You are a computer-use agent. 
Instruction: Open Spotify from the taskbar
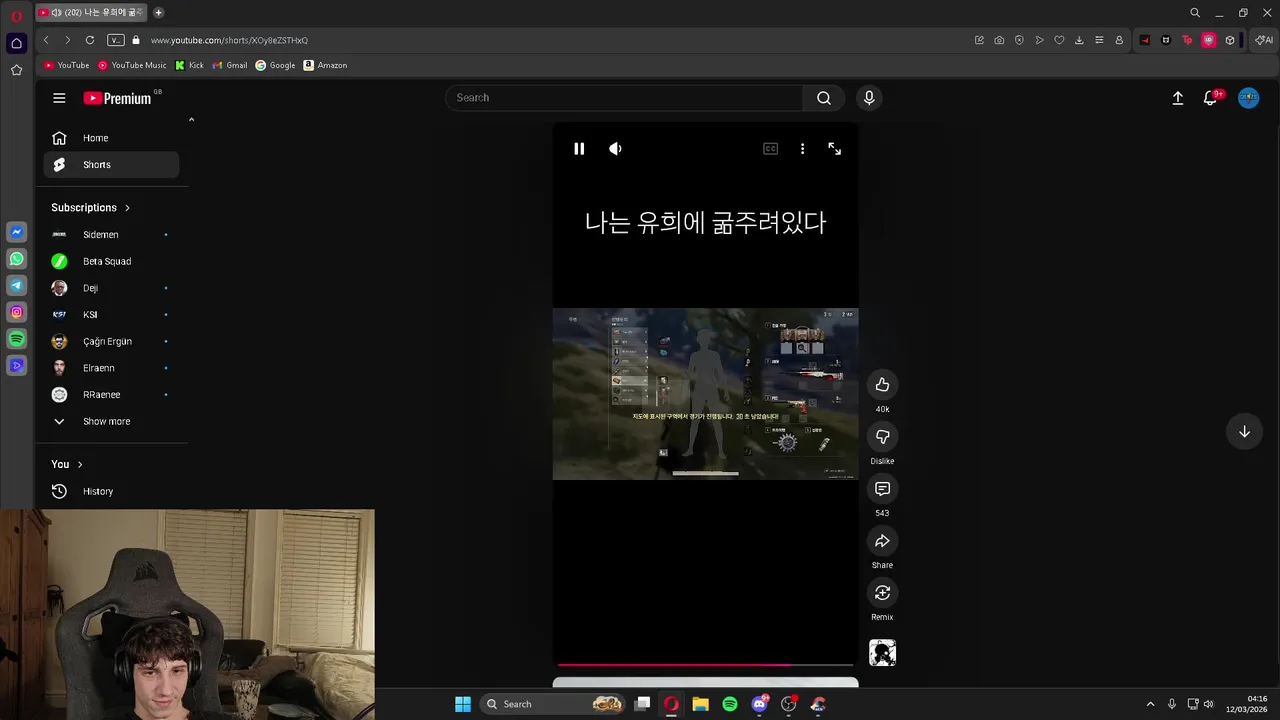tap(730, 704)
